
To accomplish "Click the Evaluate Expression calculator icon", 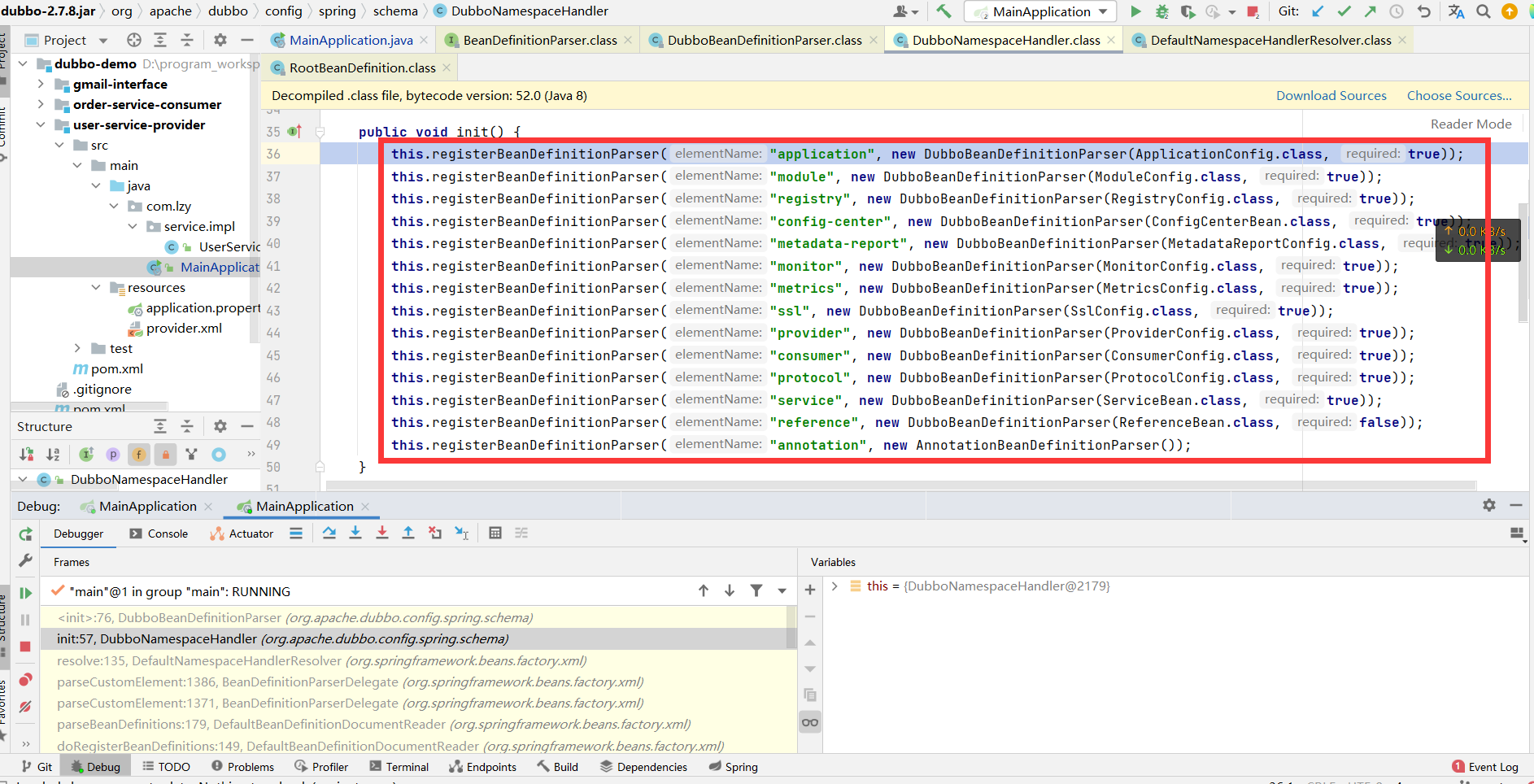I will 495,533.
